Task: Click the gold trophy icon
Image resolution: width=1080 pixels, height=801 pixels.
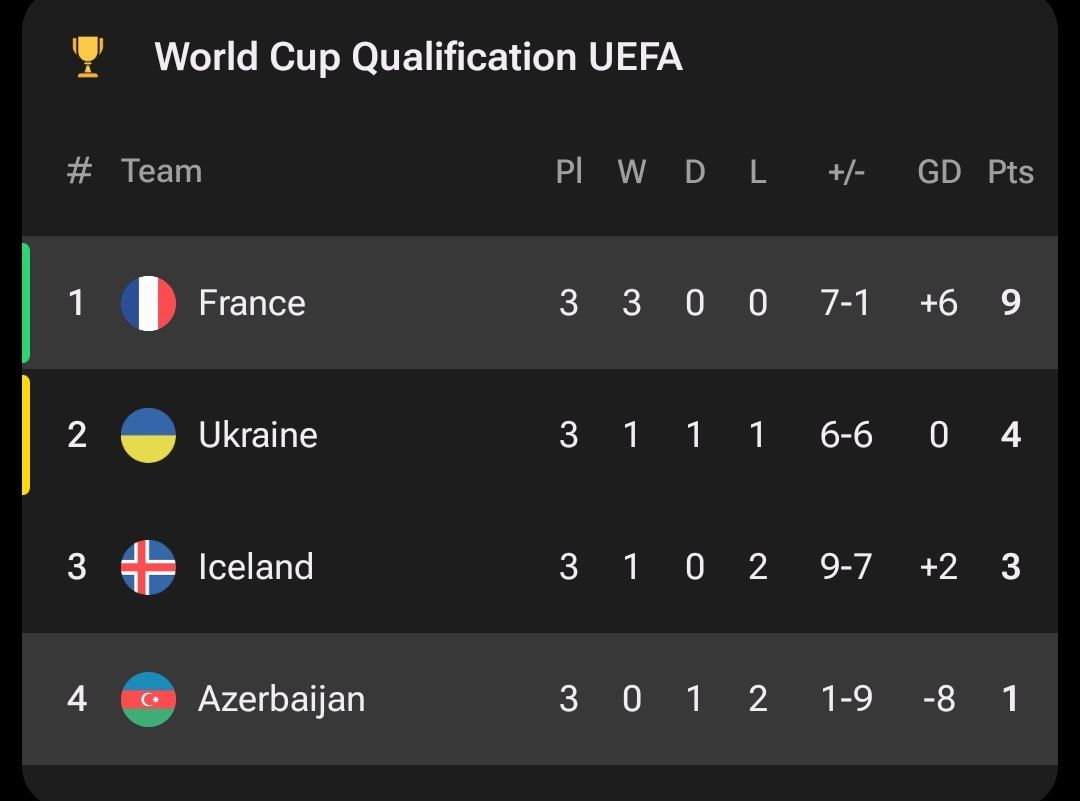Action: point(88,57)
